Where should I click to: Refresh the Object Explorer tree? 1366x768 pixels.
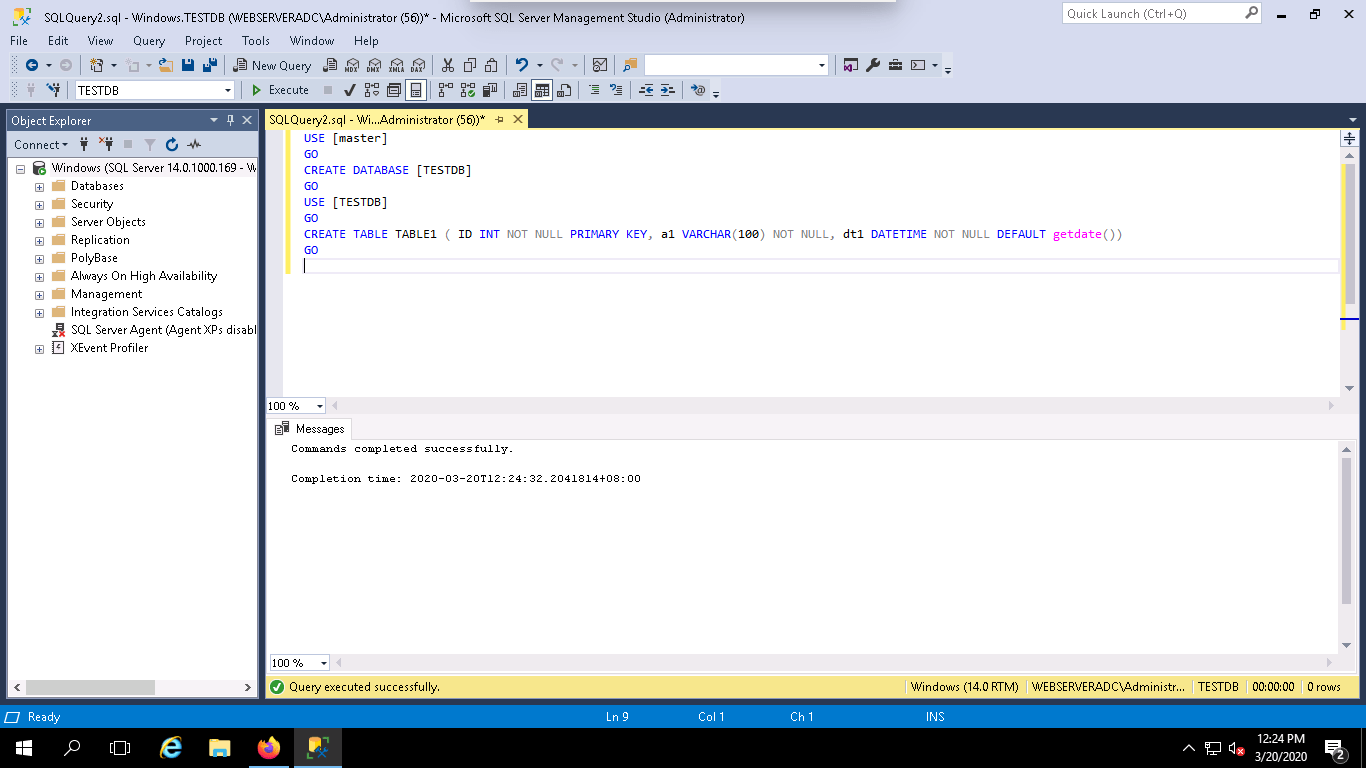click(x=172, y=145)
